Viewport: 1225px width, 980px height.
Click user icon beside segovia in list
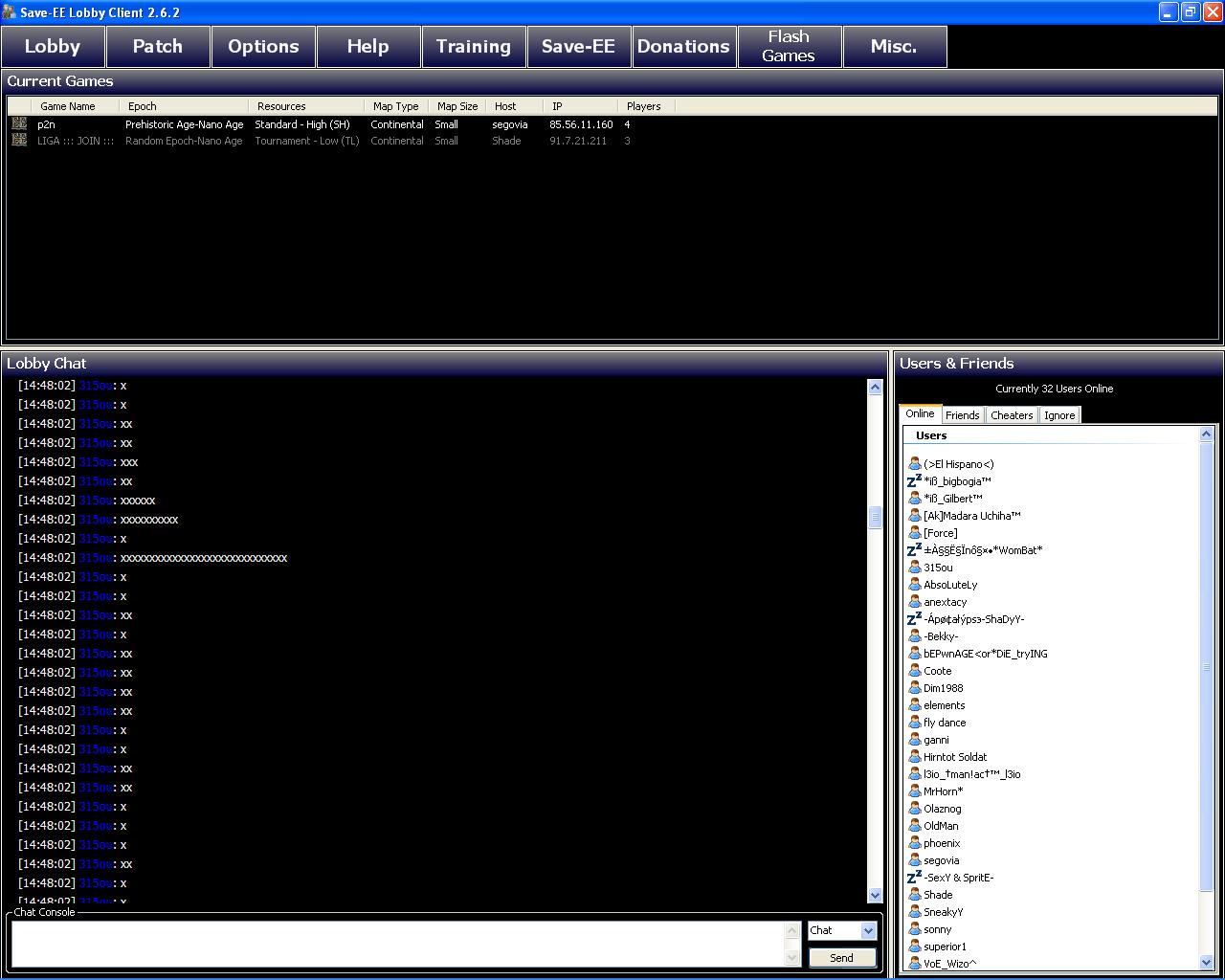coord(914,860)
